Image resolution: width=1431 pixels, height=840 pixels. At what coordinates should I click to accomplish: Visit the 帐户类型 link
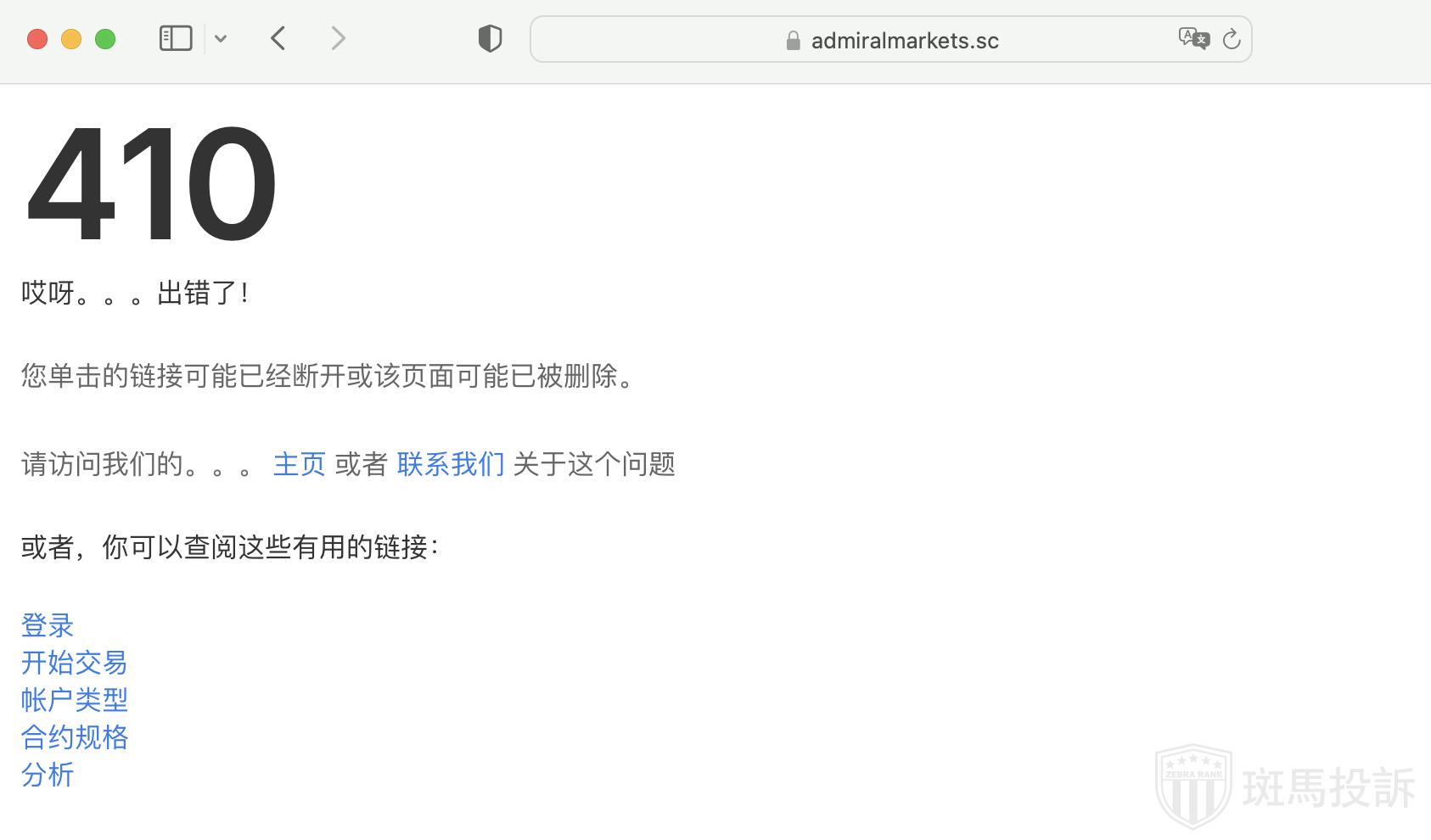[x=74, y=700]
